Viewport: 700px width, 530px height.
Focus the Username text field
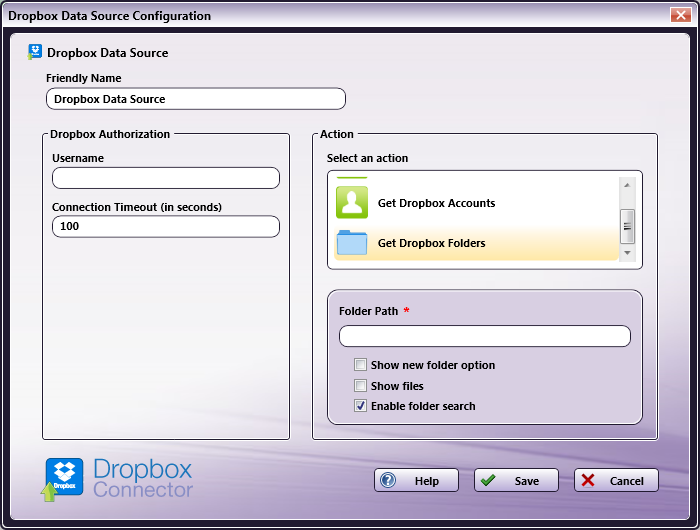click(166, 178)
